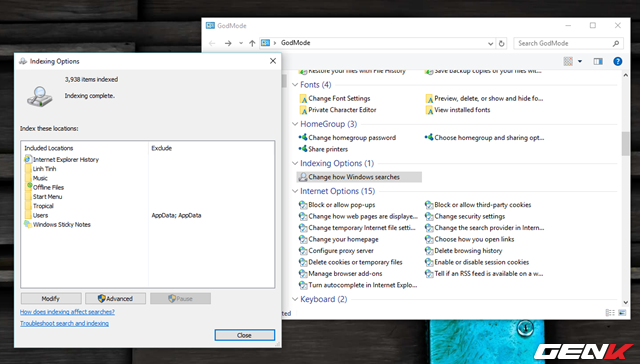The height and width of the screenshot is (364, 640).
Task: Open Advanced indexing settings
Action: (116, 299)
